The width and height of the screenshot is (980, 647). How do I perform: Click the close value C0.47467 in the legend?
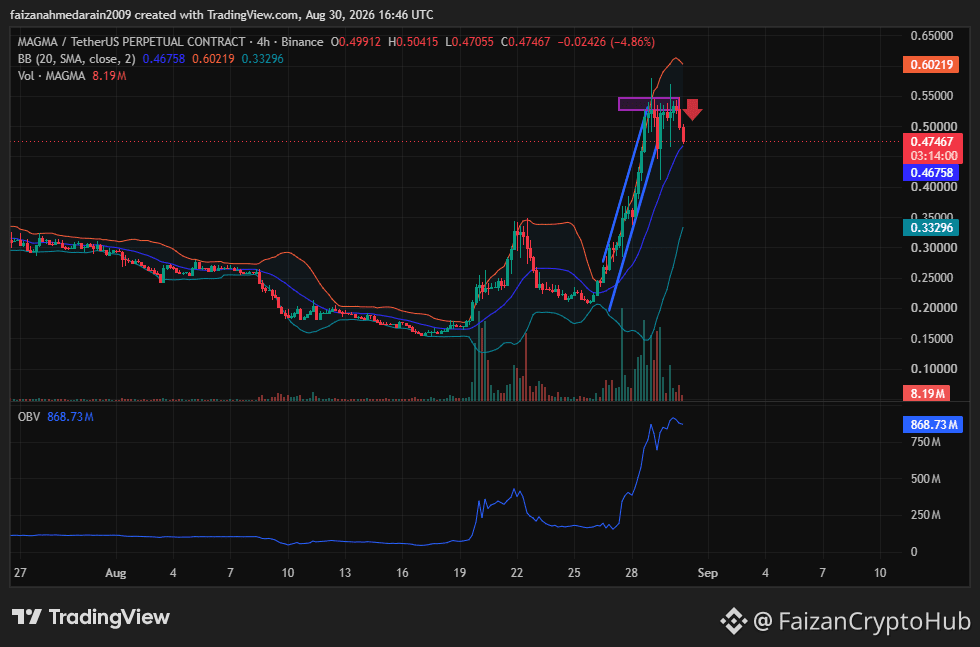coord(526,42)
